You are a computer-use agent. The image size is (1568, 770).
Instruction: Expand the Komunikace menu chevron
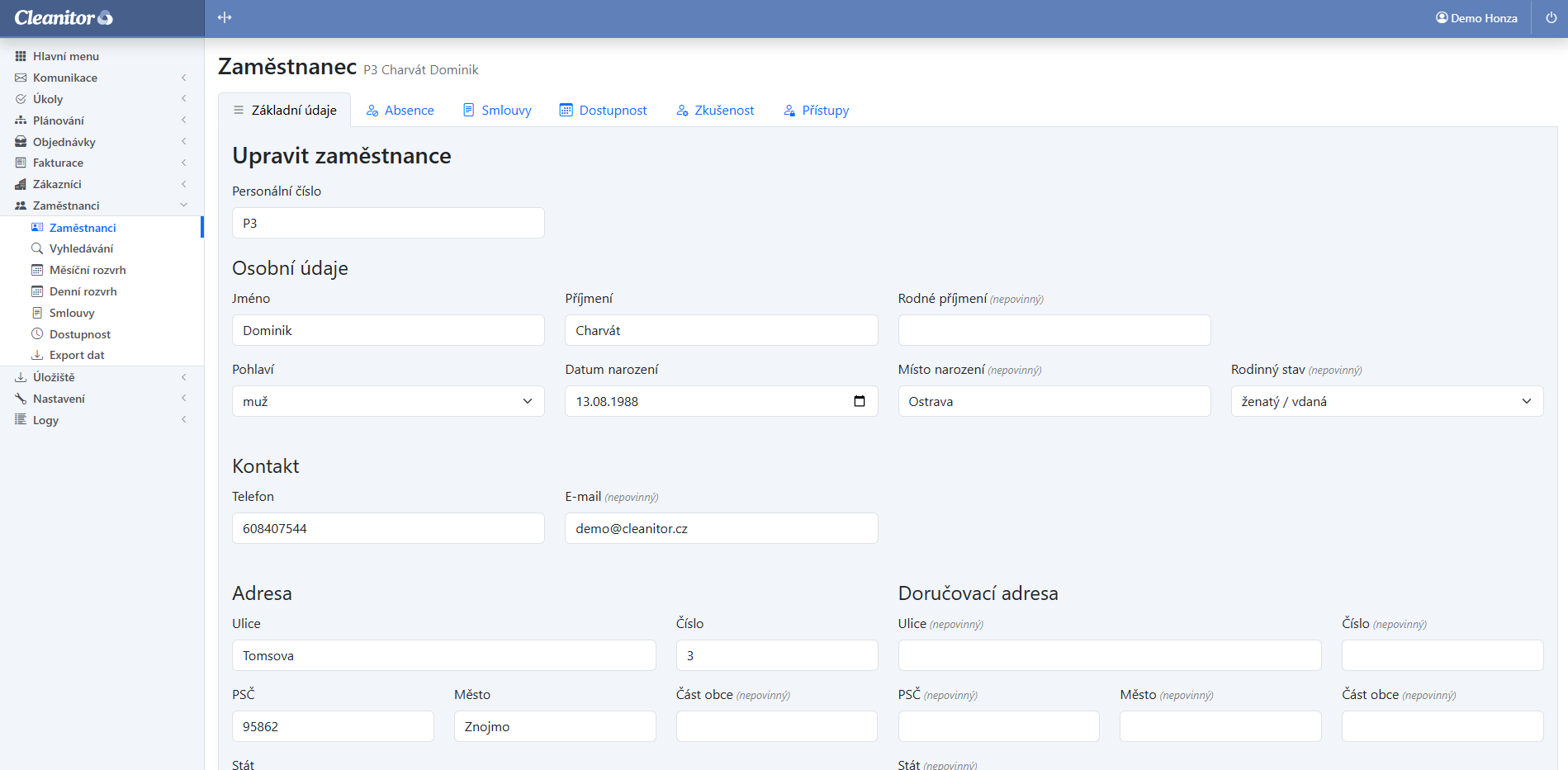(183, 78)
